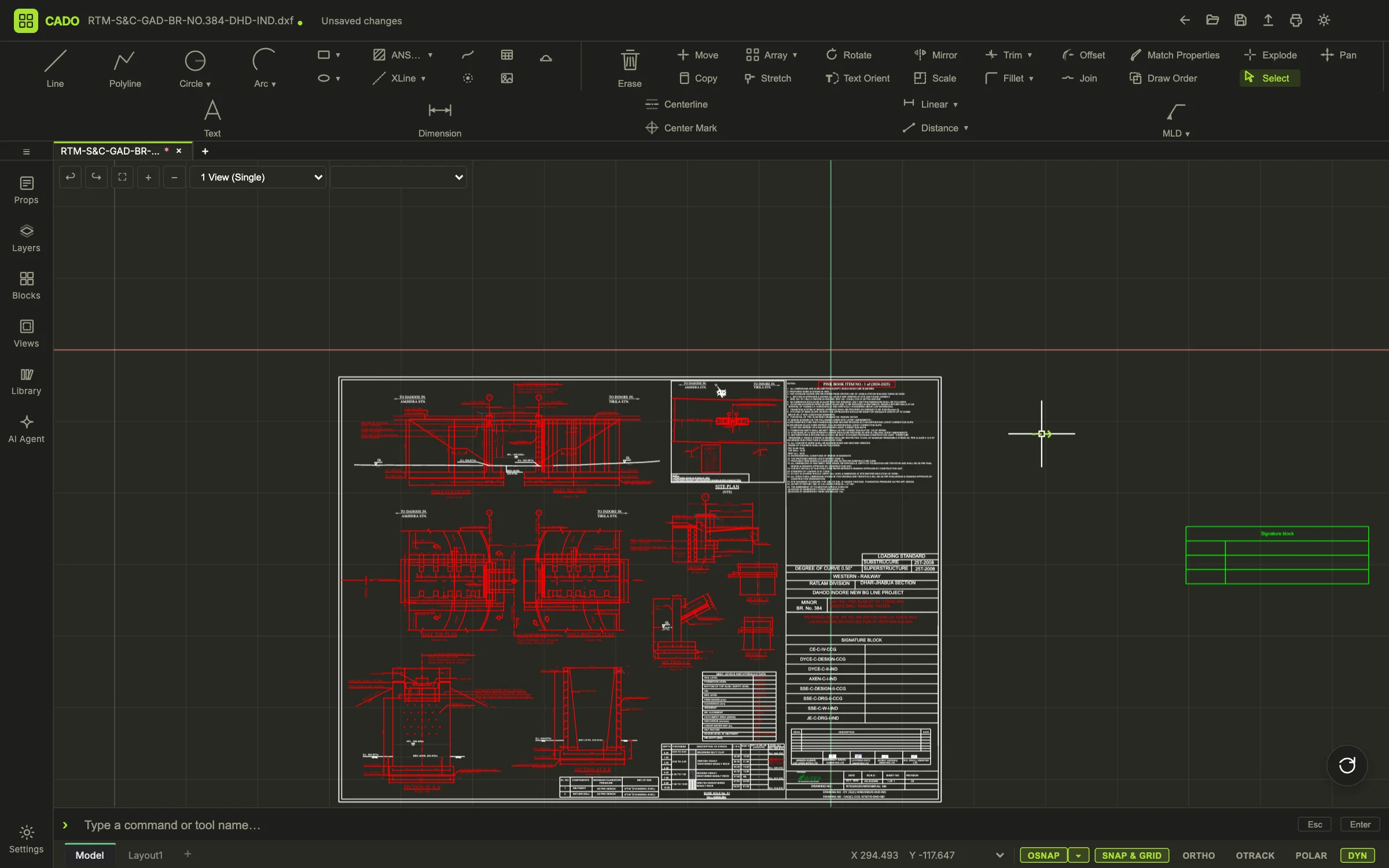The width and height of the screenshot is (1389, 868).
Task: Select the Polyline tool
Action: point(125,68)
